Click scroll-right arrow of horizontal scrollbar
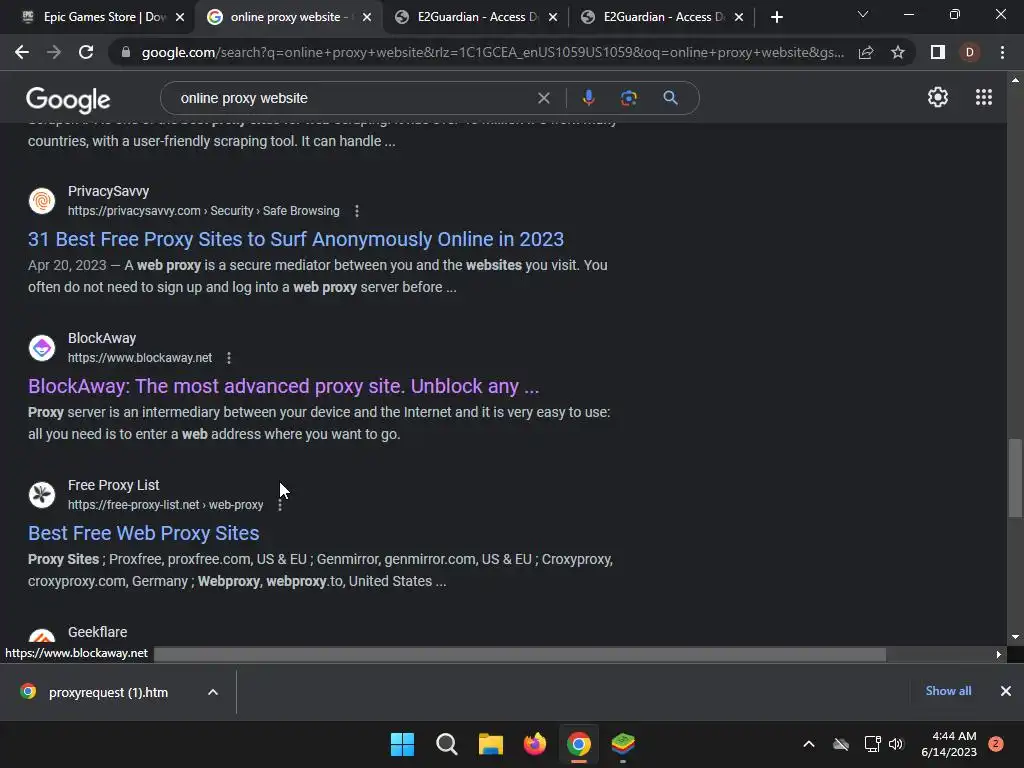 999,654
